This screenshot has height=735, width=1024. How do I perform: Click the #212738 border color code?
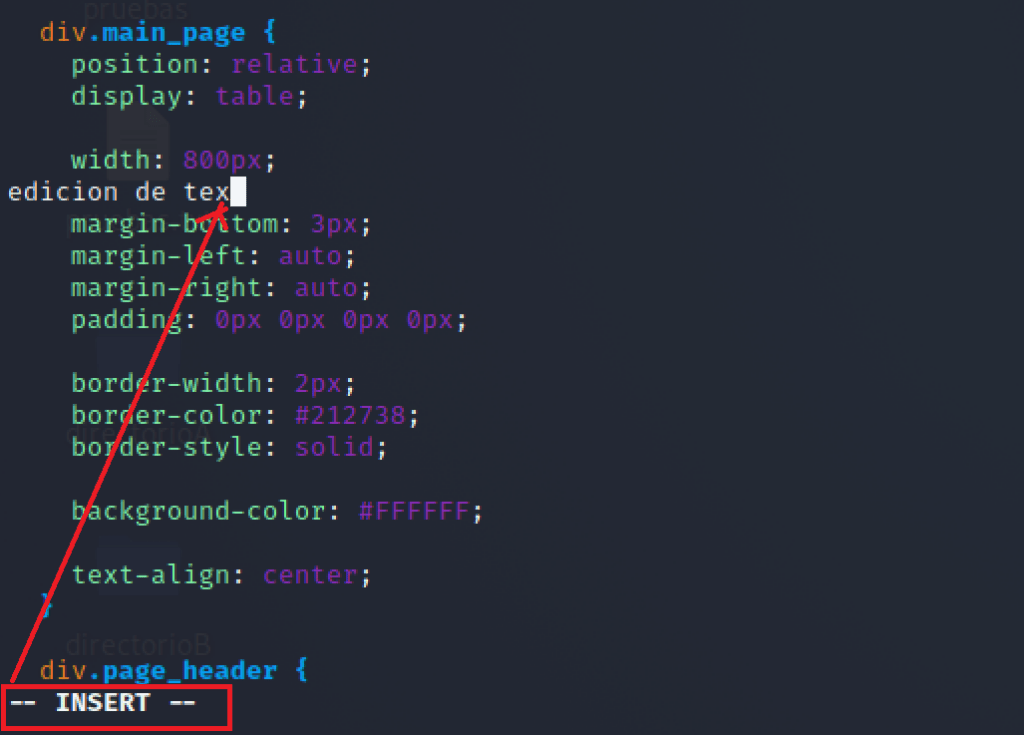point(350,416)
